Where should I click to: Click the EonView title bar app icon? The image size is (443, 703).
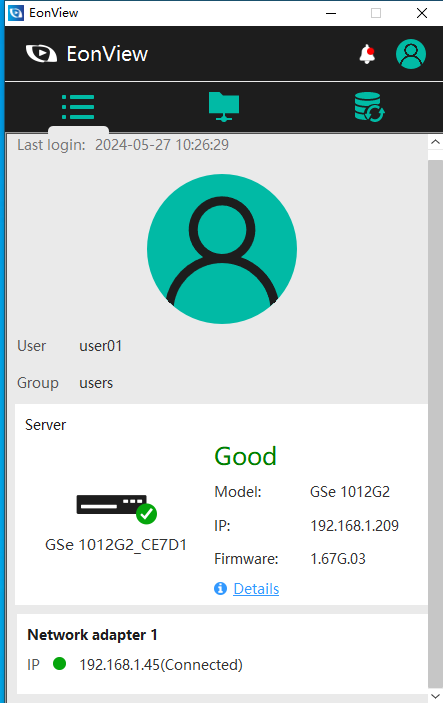[x=16, y=13]
